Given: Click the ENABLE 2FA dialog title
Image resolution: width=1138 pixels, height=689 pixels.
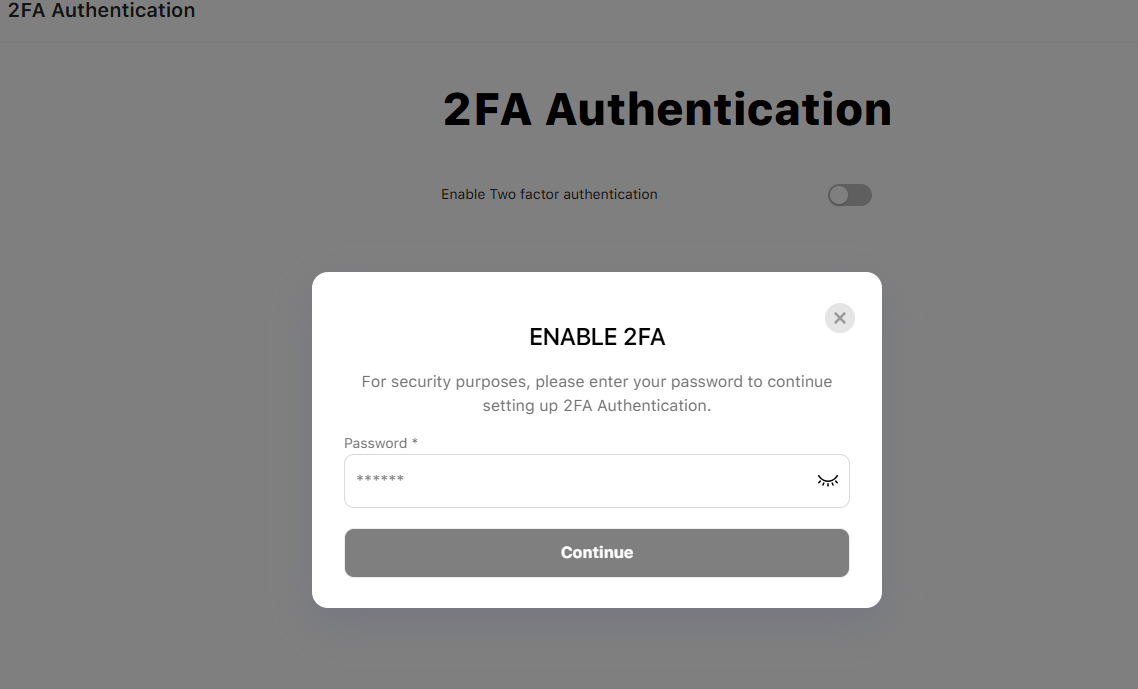Looking at the screenshot, I should pos(597,337).
